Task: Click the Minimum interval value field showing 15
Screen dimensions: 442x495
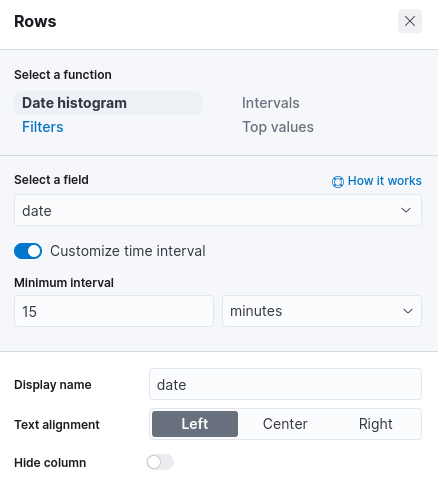Action: coord(114,311)
